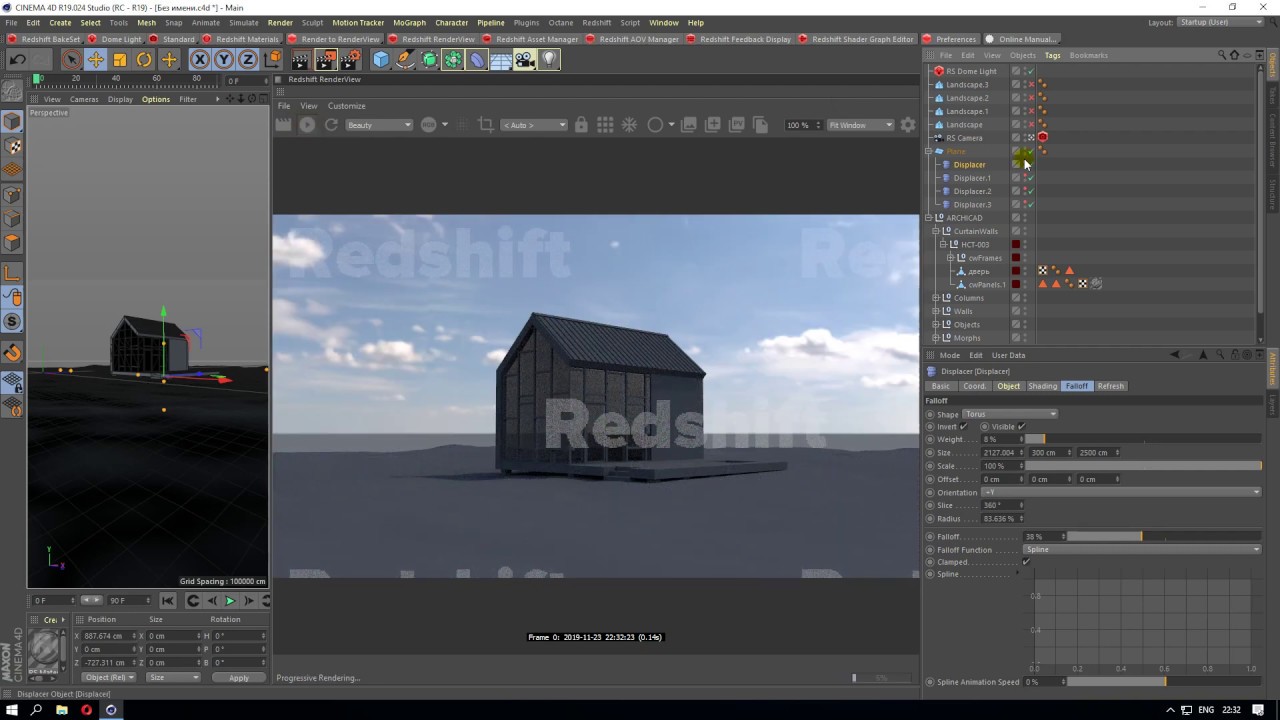Viewport: 1280px width, 720px height.
Task: Expand the Walls tree group
Action: pyautogui.click(x=936, y=311)
